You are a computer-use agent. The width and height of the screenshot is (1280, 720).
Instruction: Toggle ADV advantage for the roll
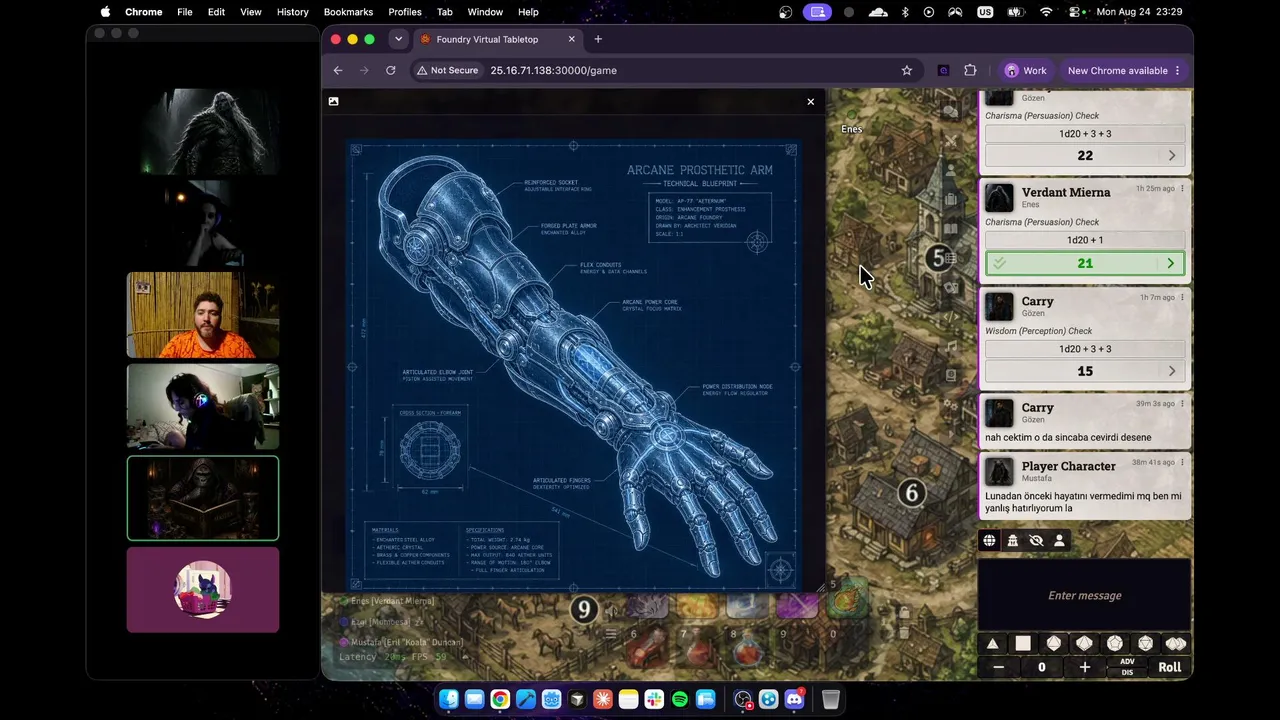point(1127,662)
